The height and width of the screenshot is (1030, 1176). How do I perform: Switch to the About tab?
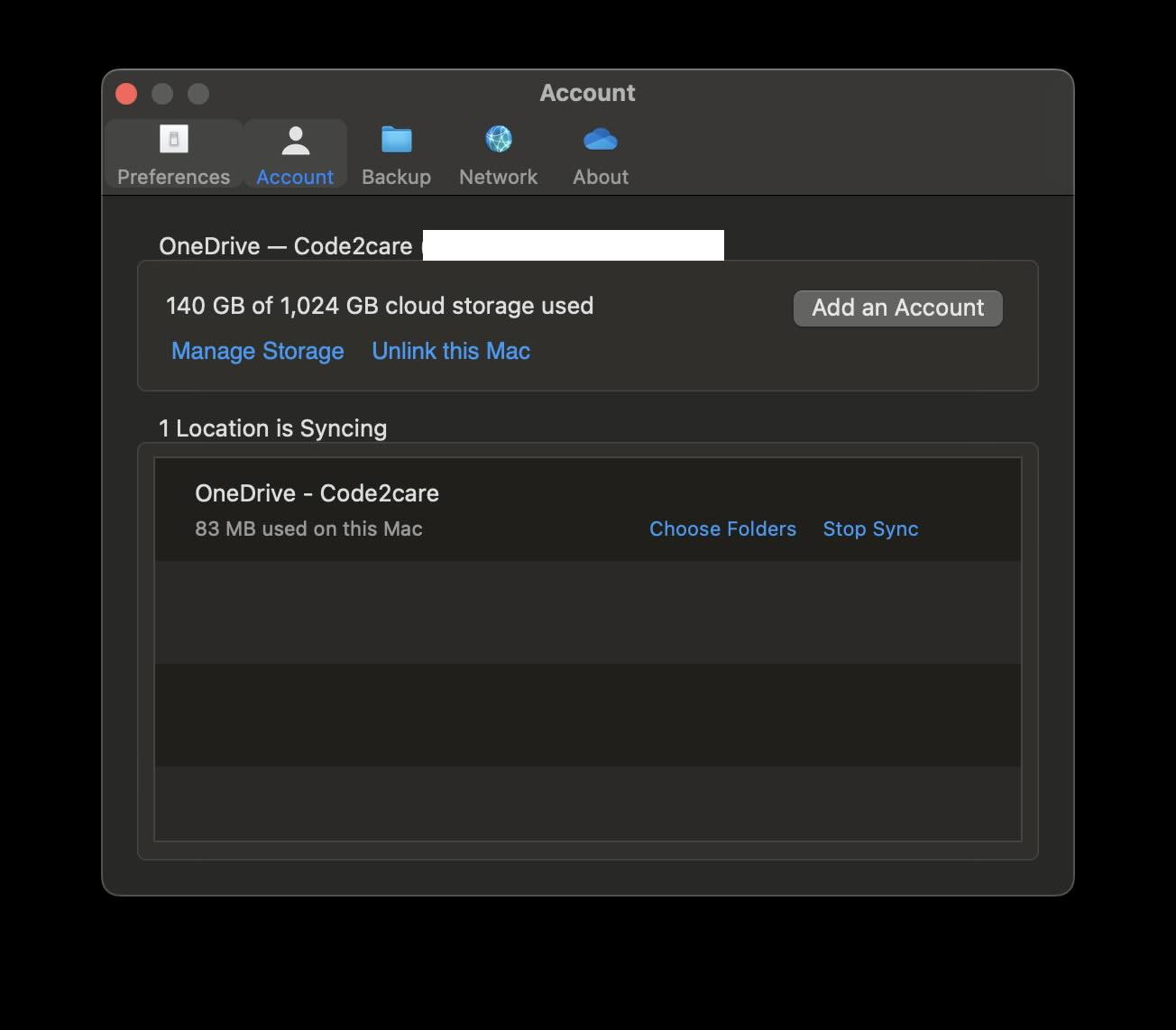(x=599, y=177)
